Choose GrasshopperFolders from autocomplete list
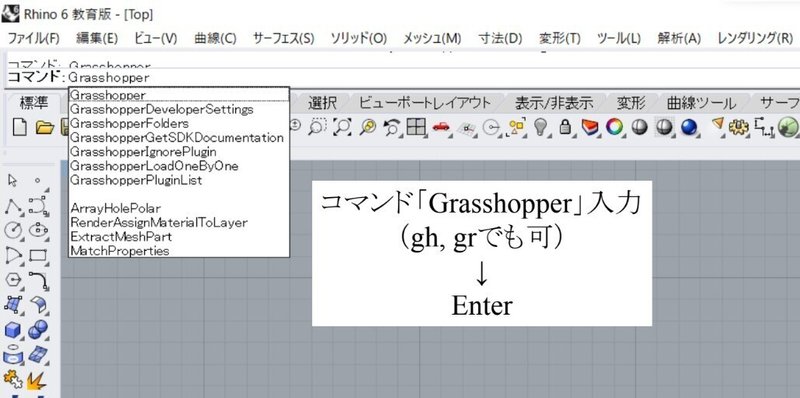This screenshot has width=800, height=398. (x=129, y=123)
